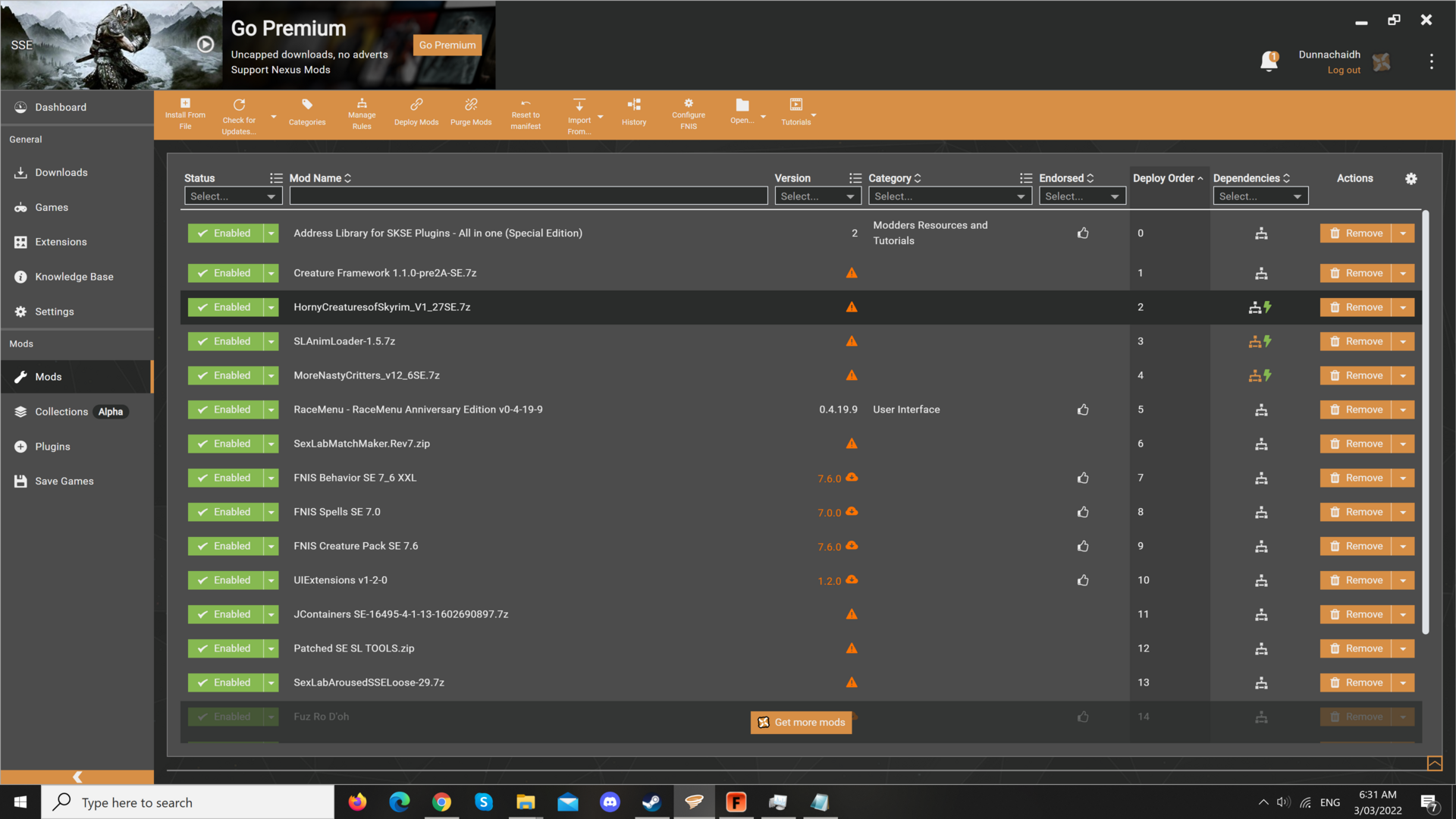Image resolution: width=1456 pixels, height=819 pixels.
Task: Open Version filter Select dropdown
Action: coord(817,196)
